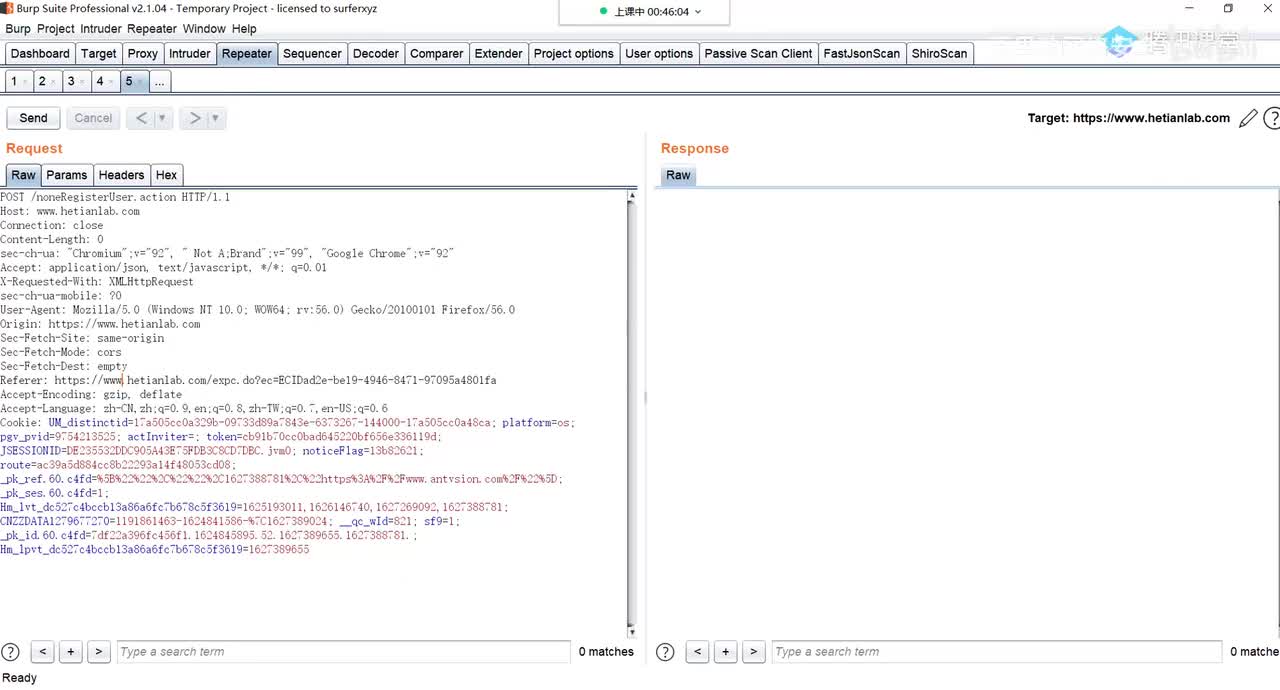Click the Target: https://www.hetianlab.com label
1280x690 pixels.
1129,118
